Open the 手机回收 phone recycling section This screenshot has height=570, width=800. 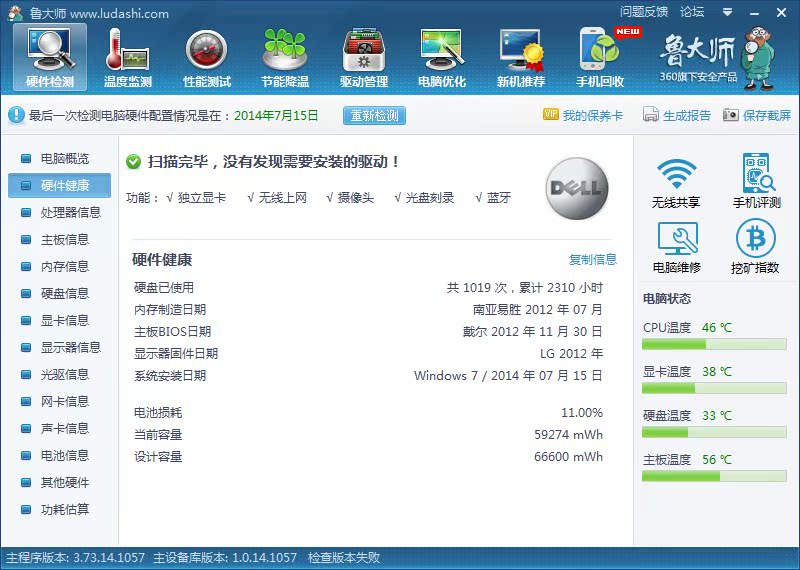pyautogui.click(x=600, y=58)
